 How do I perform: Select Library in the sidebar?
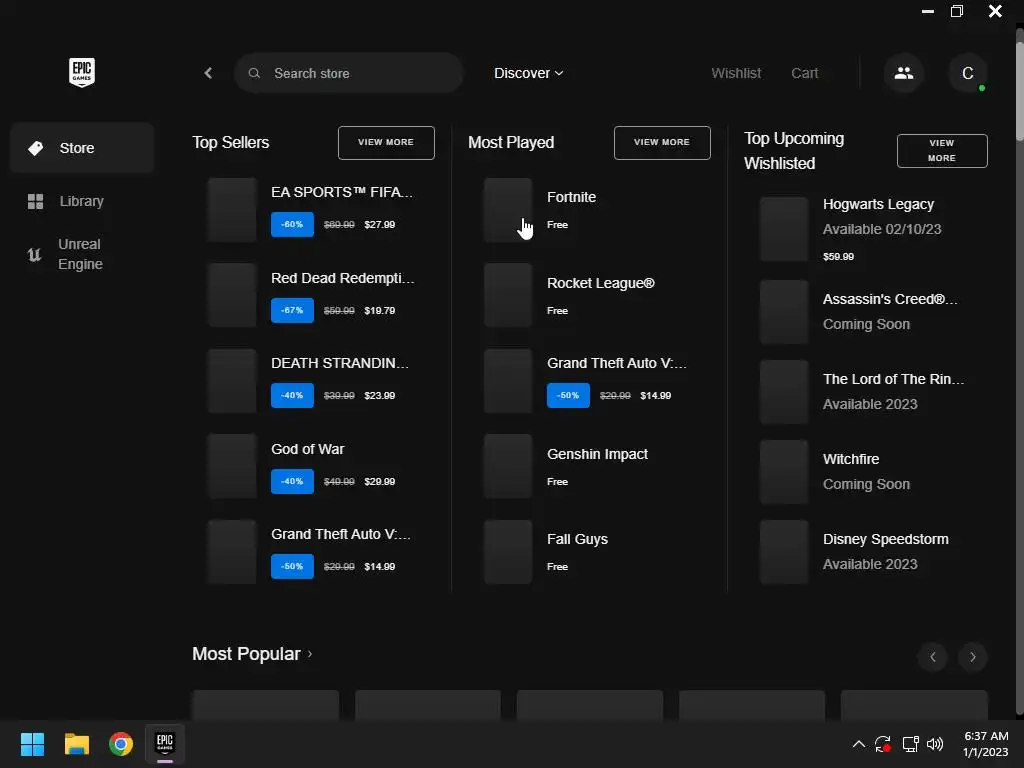[x=82, y=201]
